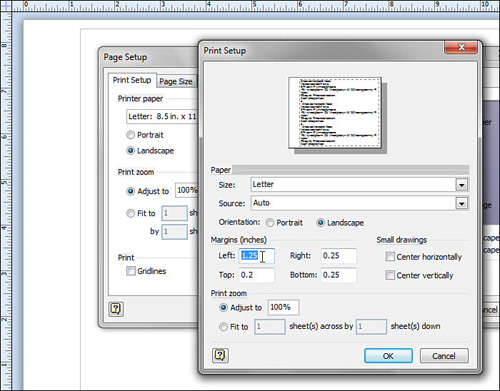Image resolution: width=500 pixels, height=391 pixels.
Task: Switch to the Page Size tab
Action: tap(176, 81)
